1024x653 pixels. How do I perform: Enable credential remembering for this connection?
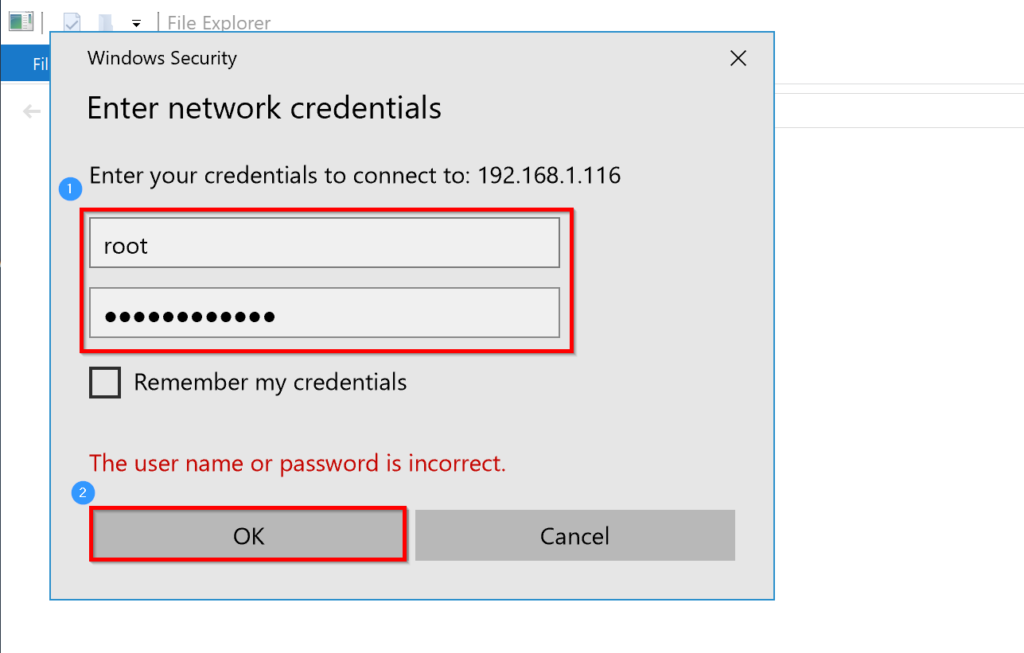(104, 382)
